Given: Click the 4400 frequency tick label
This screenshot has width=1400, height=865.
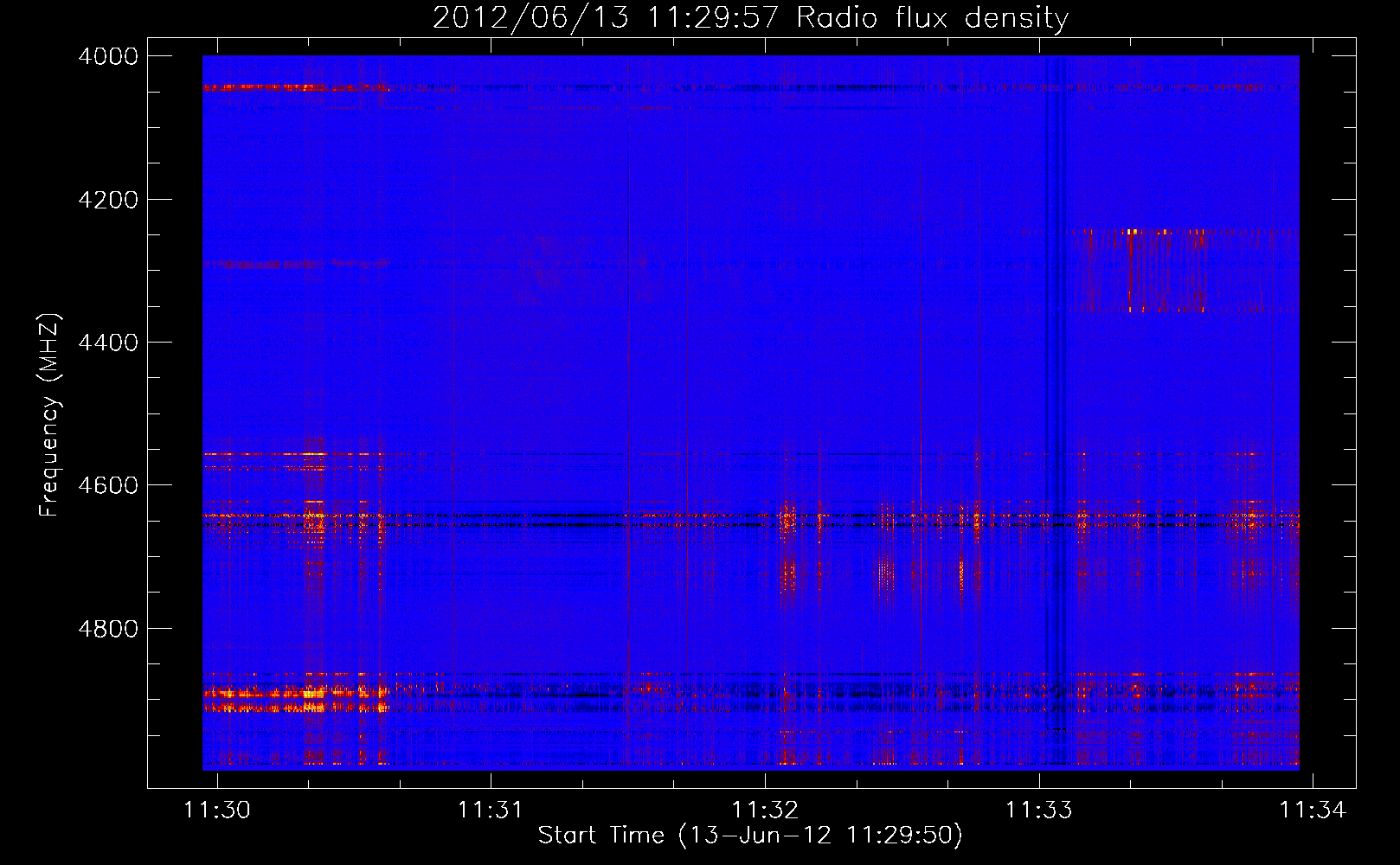Looking at the screenshot, I should pos(108,343).
